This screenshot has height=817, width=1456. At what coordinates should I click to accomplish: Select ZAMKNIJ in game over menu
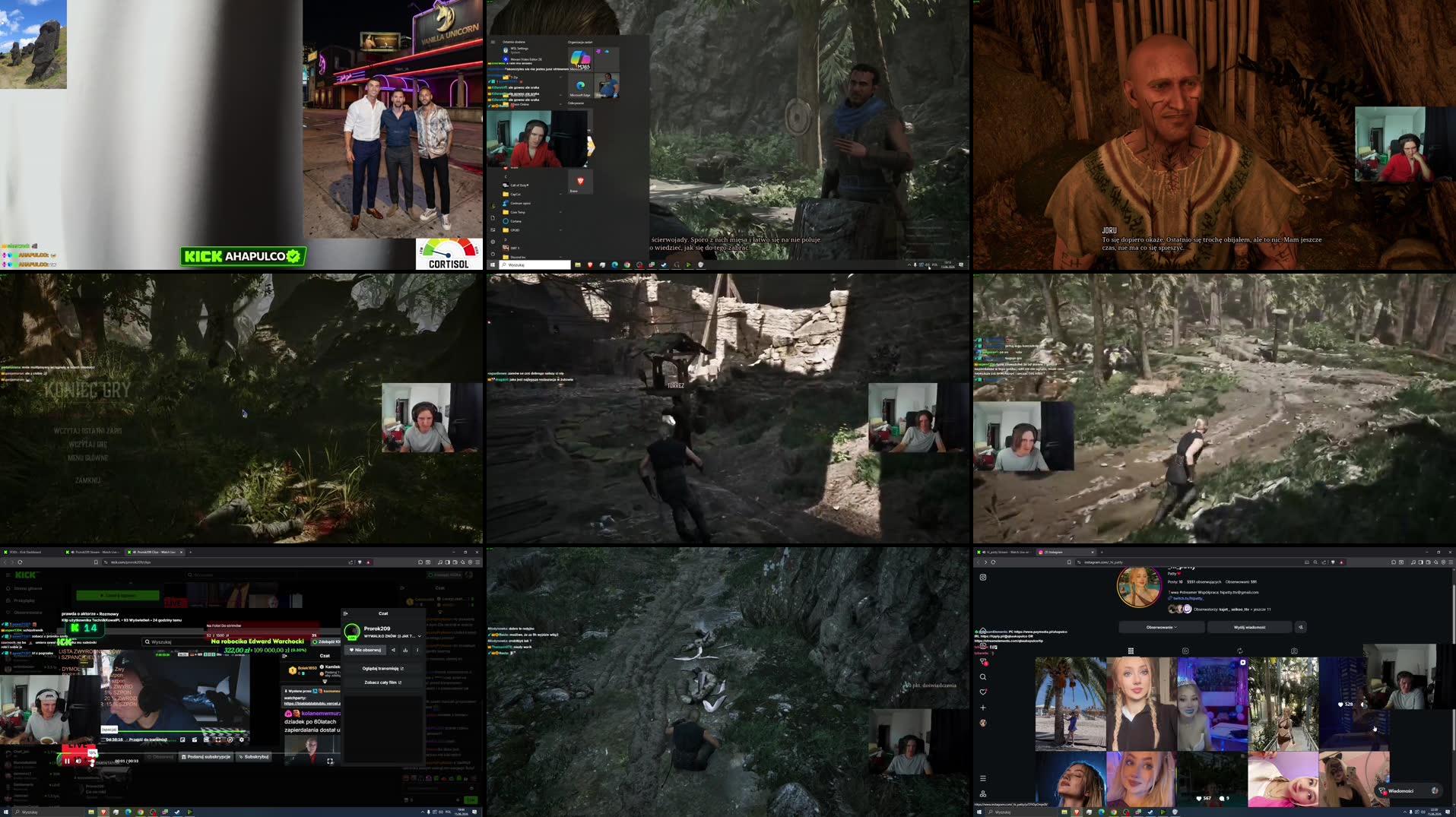point(87,480)
